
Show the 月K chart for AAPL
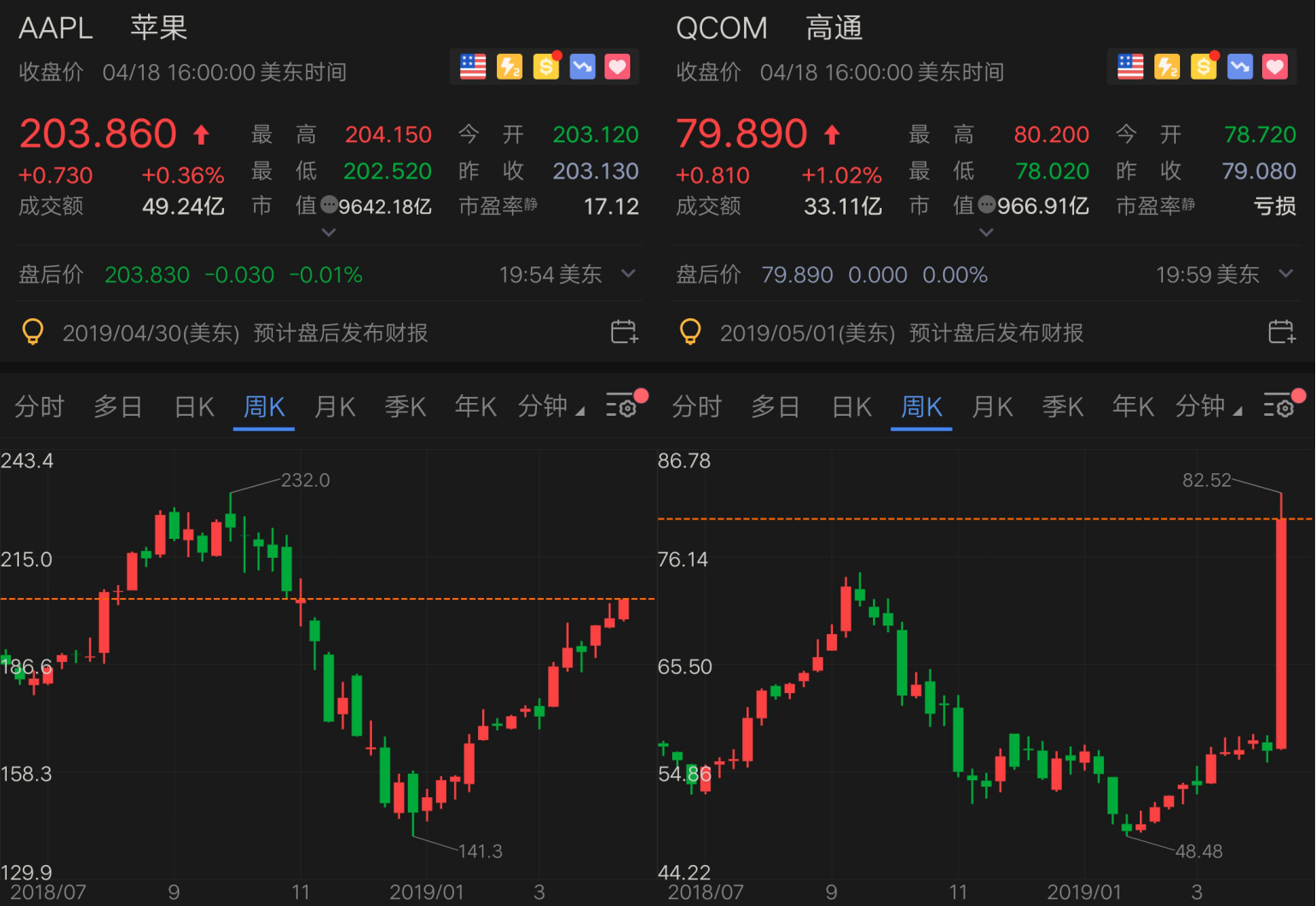(x=334, y=406)
